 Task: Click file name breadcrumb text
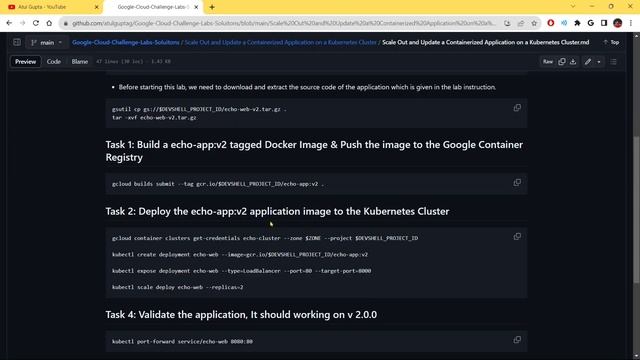coord(485,42)
